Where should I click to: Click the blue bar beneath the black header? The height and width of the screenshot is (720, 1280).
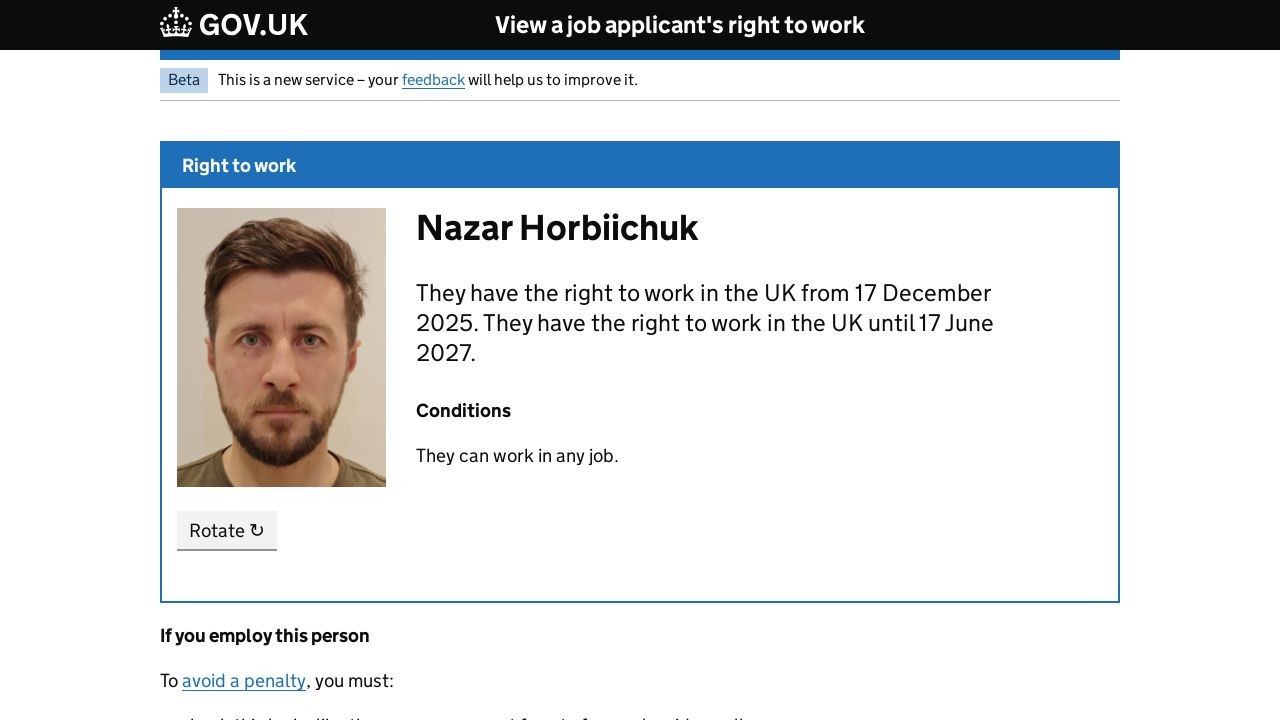[x=640, y=55]
